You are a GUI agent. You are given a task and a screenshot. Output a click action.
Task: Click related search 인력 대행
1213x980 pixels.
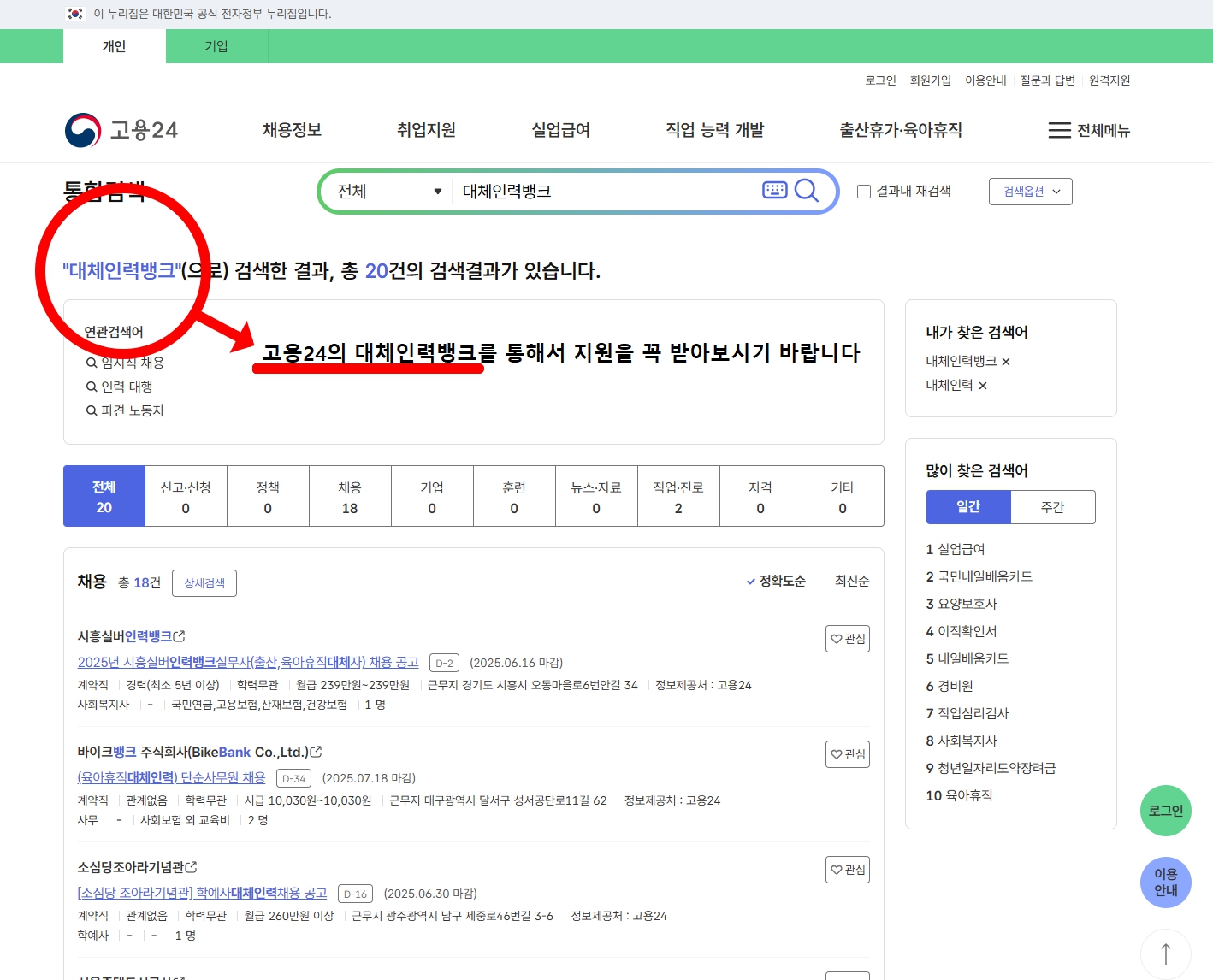pyautogui.click(x=120, y=387)
